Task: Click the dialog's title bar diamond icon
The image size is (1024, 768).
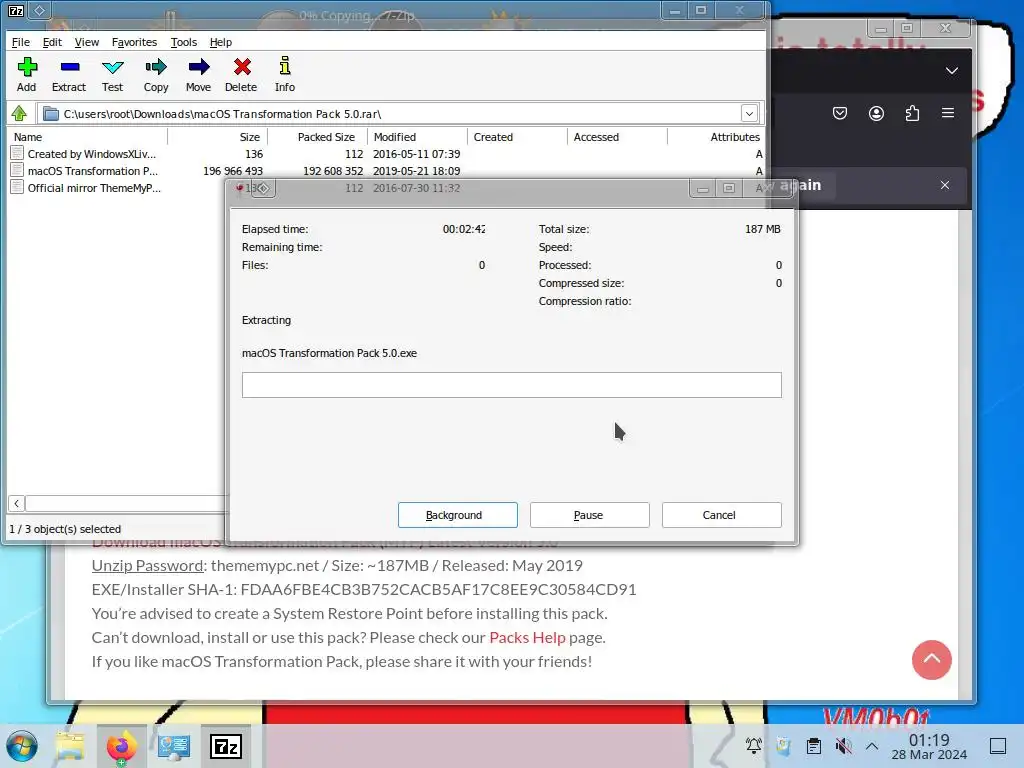Action: [x=263, y=189]
